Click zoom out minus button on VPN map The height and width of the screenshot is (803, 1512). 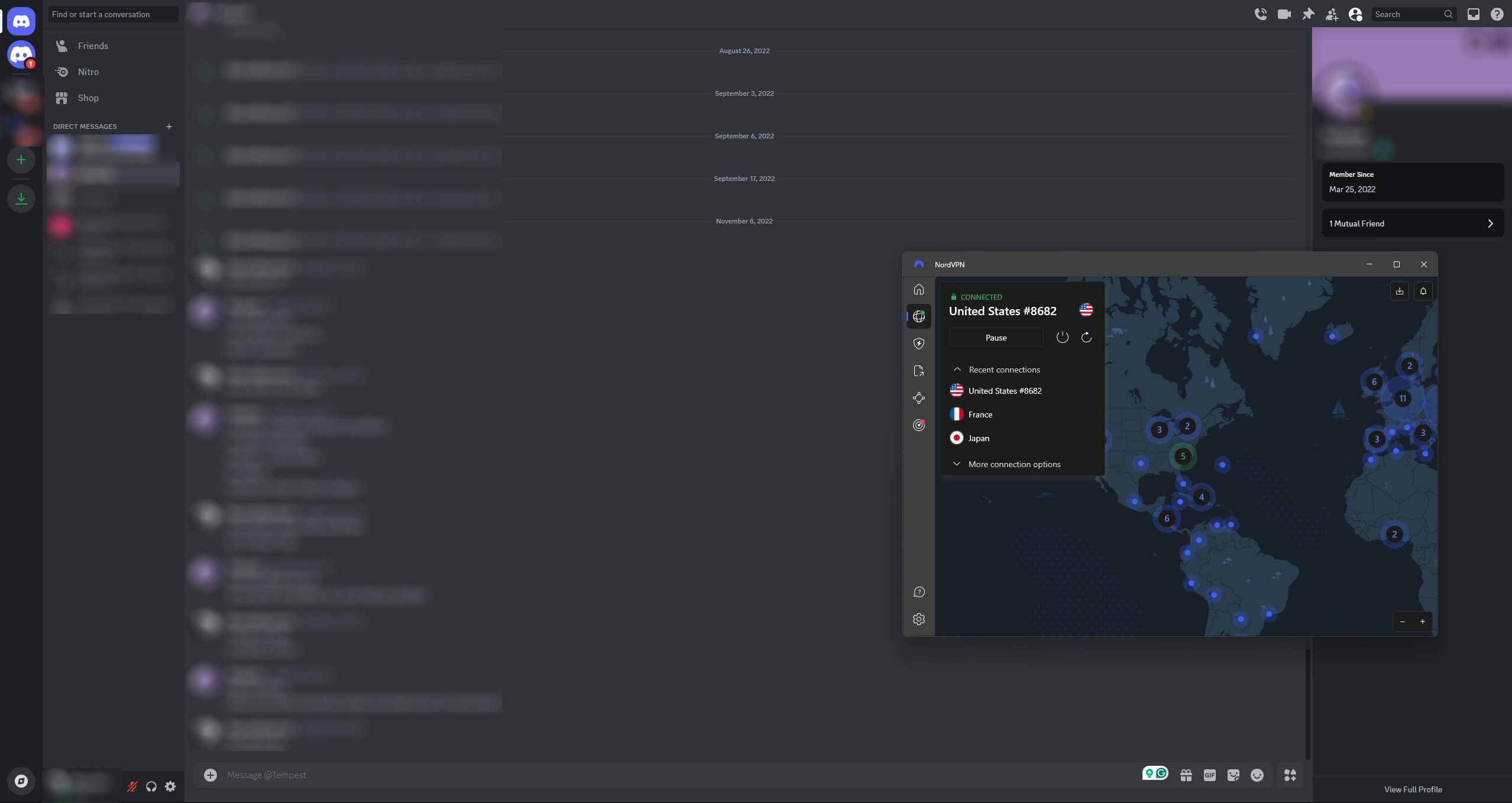(x=1403, y=622)
